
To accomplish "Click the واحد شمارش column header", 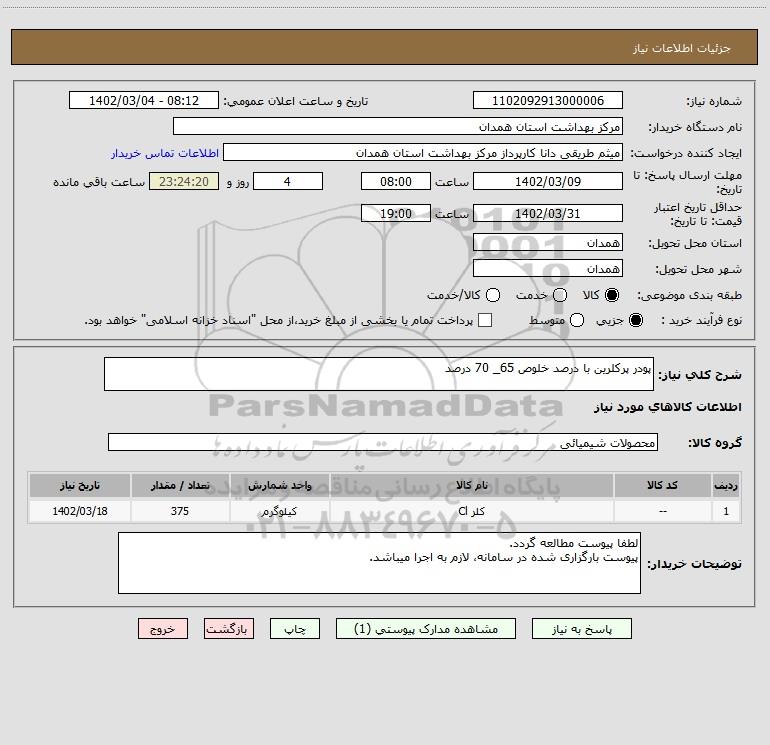I will coord(279,485).
